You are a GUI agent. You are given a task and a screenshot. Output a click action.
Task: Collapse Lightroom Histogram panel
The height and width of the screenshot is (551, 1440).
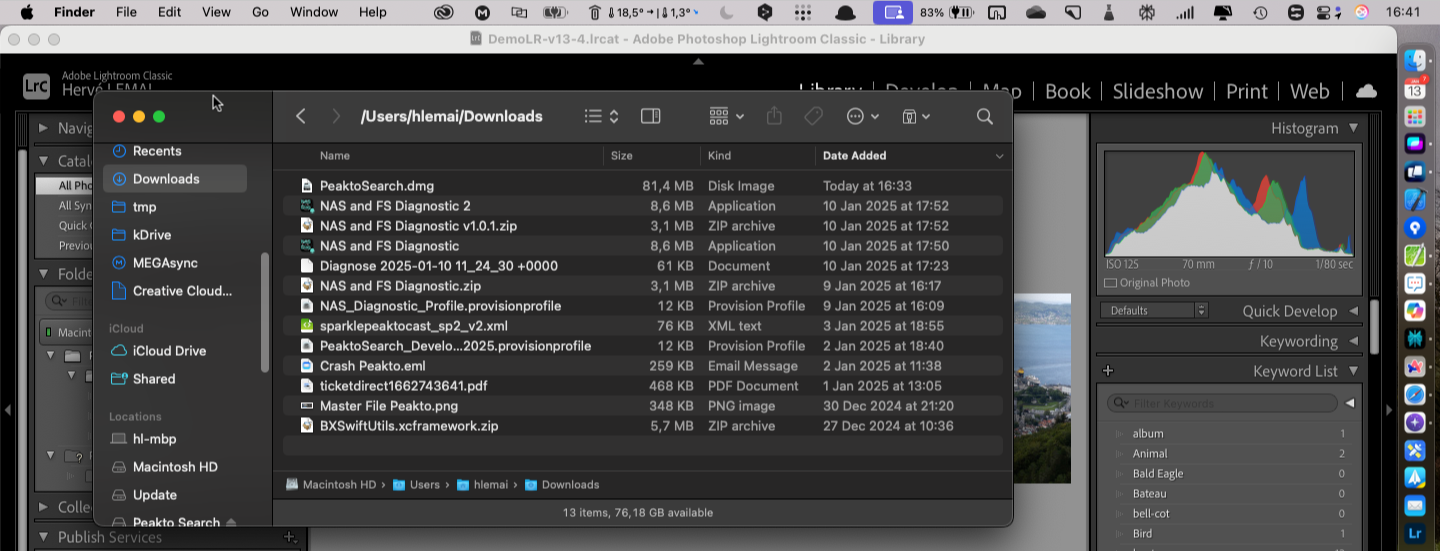click(x=1353, y=128)
